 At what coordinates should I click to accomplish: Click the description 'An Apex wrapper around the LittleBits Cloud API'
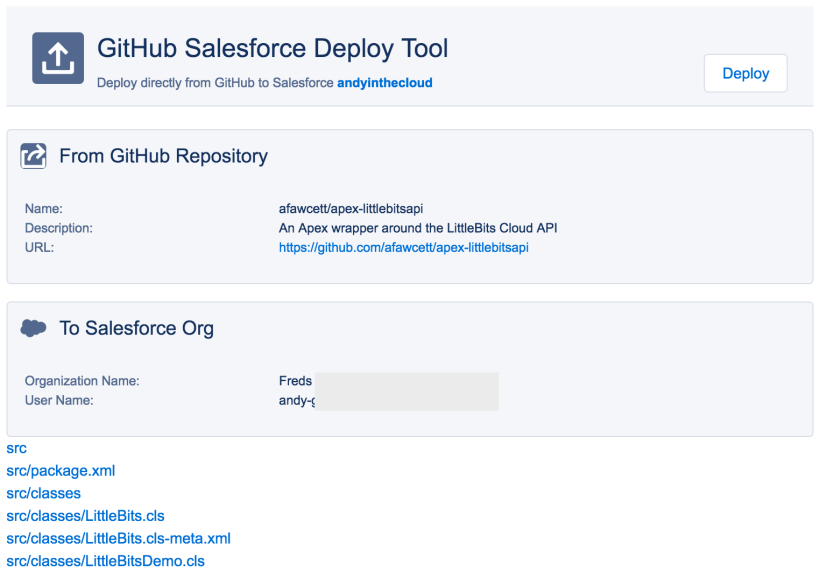point(418,228)
